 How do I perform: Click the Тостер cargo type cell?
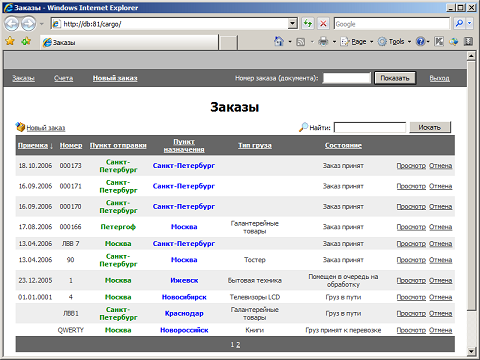(x=255, y=260)
